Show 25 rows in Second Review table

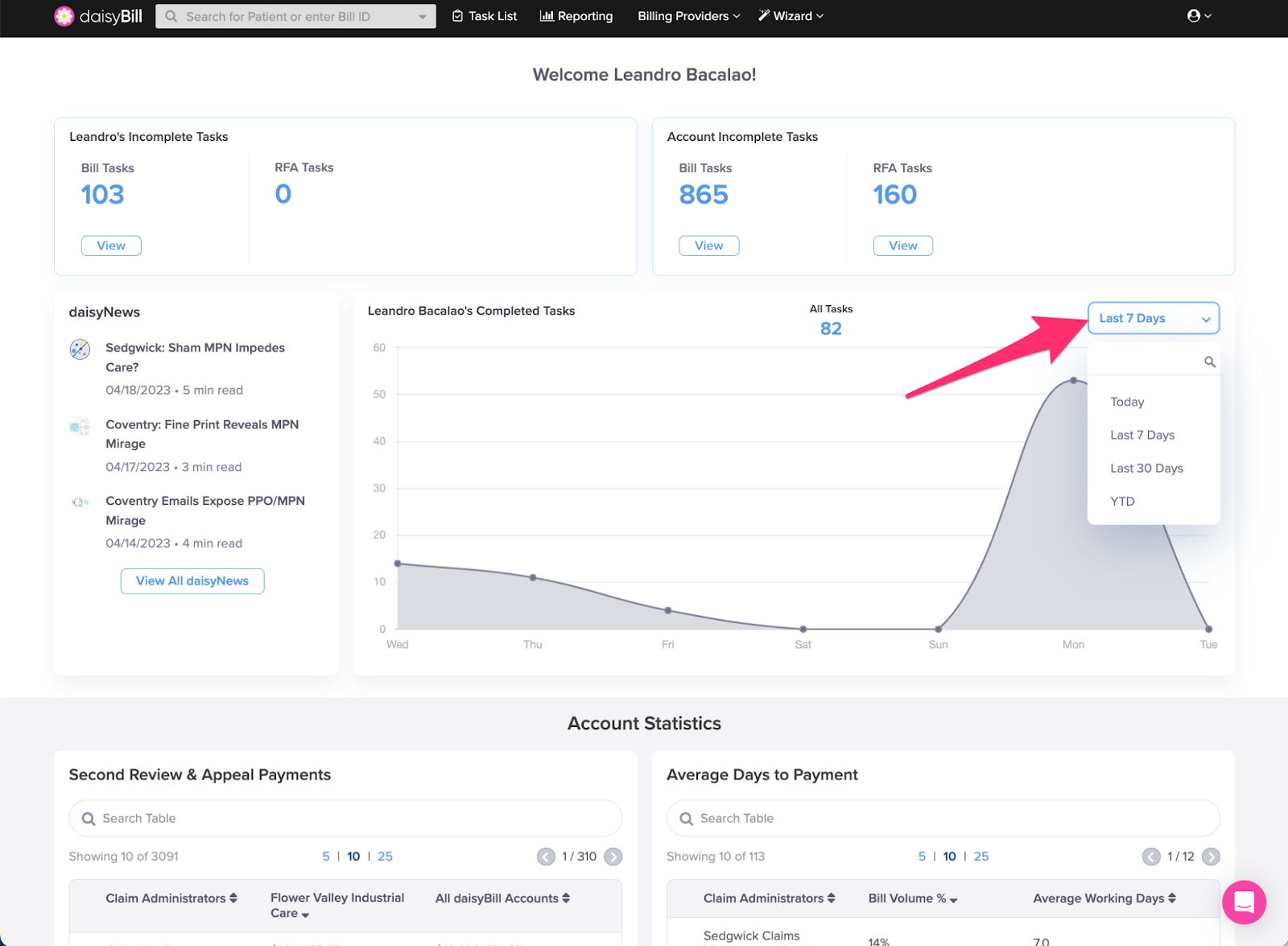386,857
